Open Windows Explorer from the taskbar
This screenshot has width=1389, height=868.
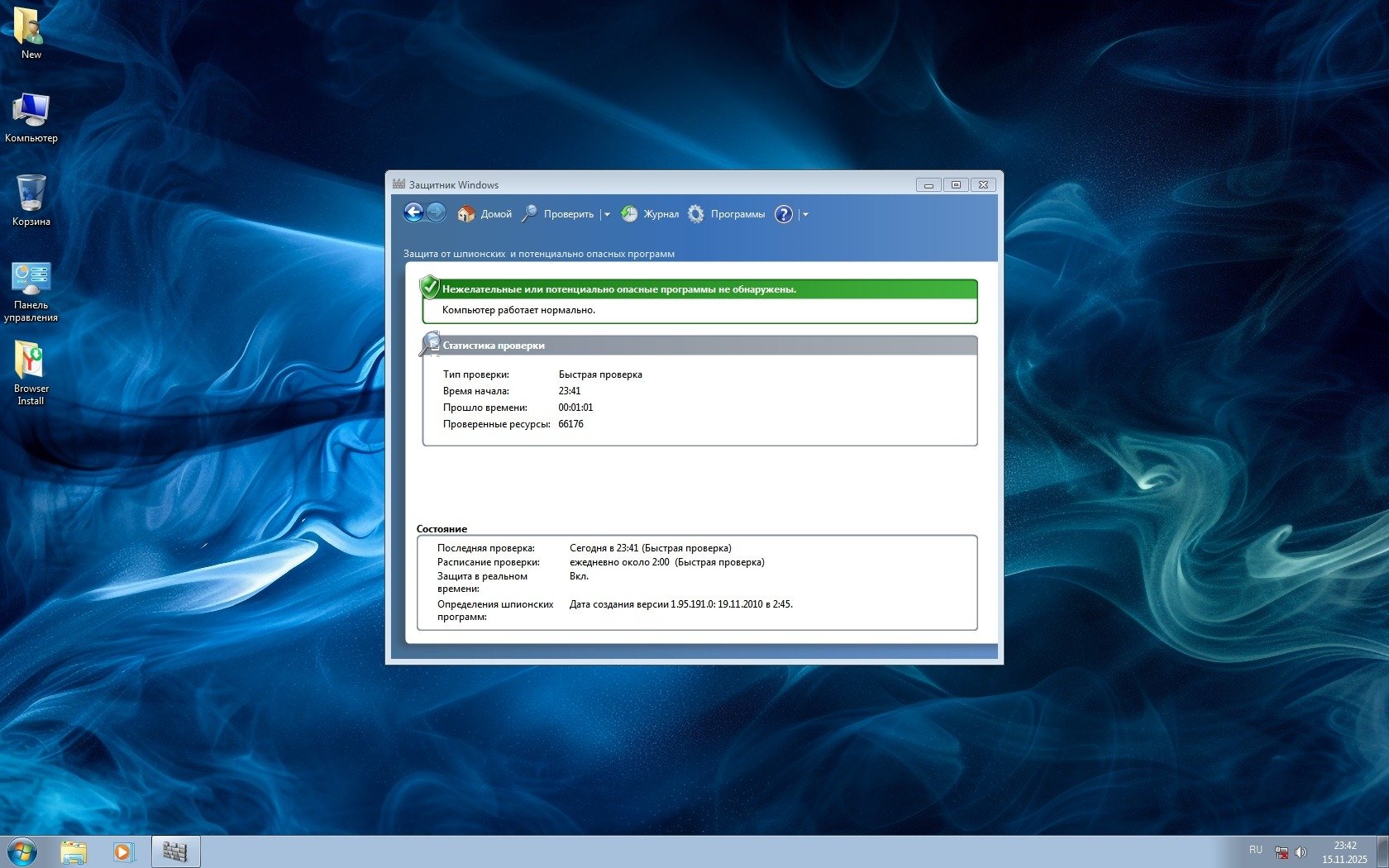point(74,851)
